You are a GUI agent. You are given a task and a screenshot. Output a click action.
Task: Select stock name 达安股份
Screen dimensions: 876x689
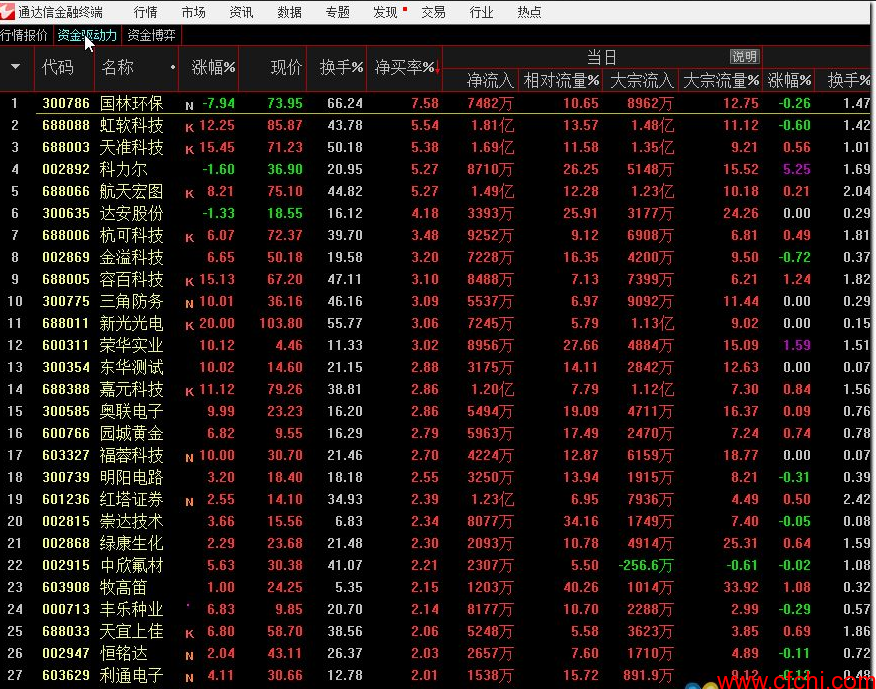click(x=131, y=213)
